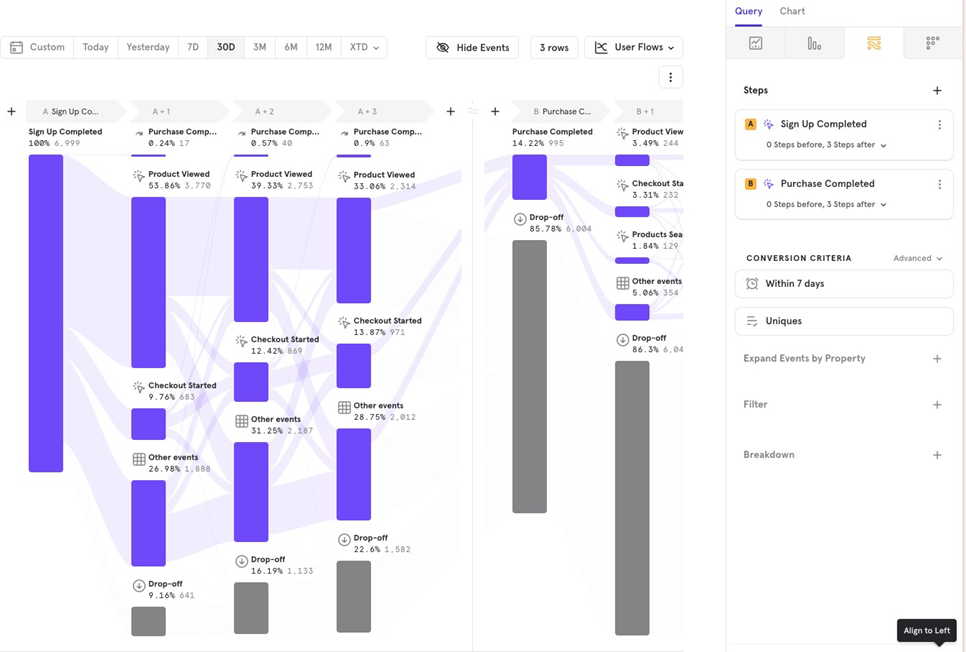The width and height of the screenshot is (966, 652).
Task: Expand the XTD date range dropdown
Action: (364, 47)
